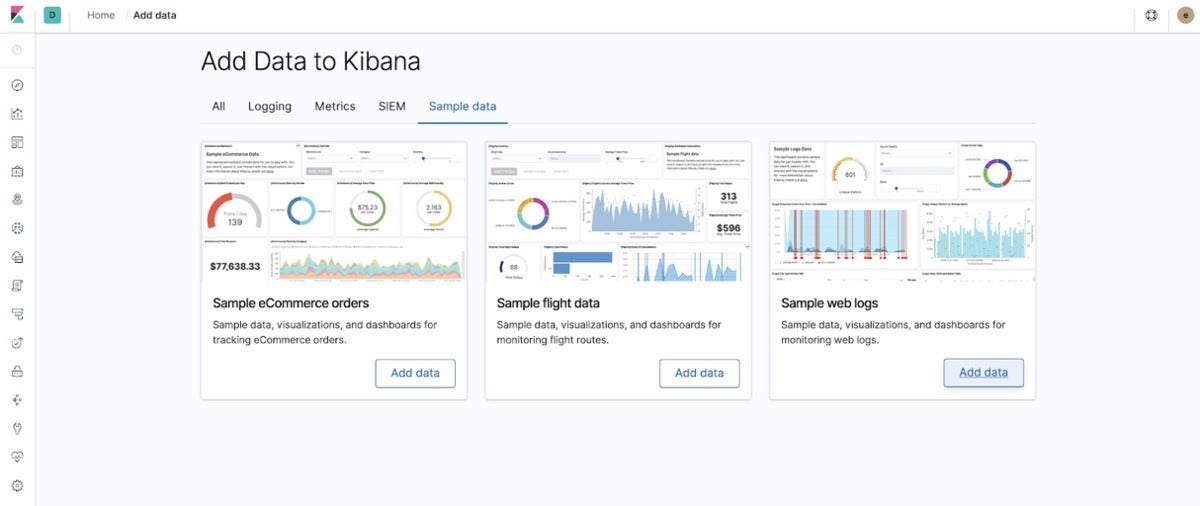The image size is (1200, 506).
Task: Switch to the SIEM tab
Action: click(392, 106)
